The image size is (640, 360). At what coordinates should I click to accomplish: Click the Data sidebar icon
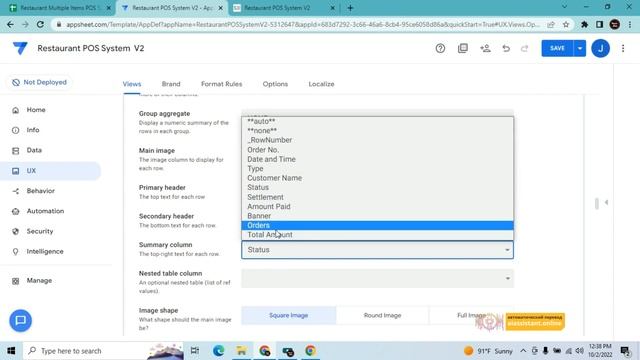click(16, 151)
